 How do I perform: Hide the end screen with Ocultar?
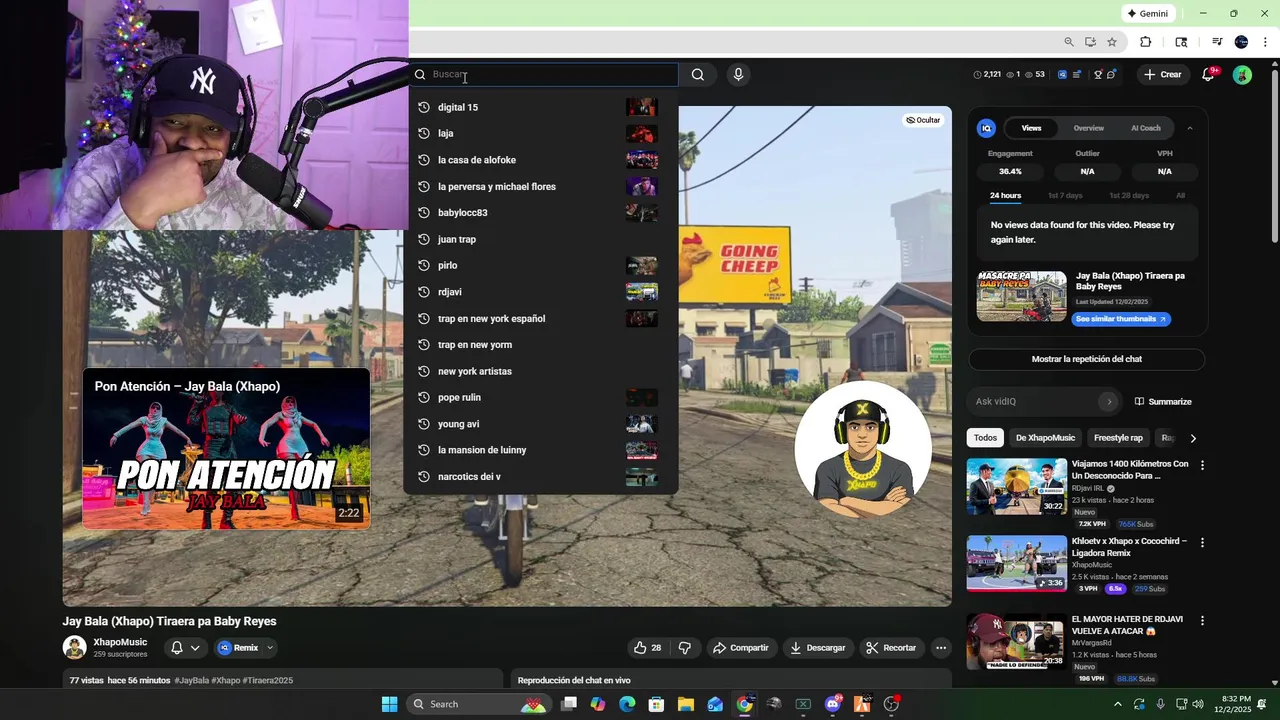pos(923,120)
